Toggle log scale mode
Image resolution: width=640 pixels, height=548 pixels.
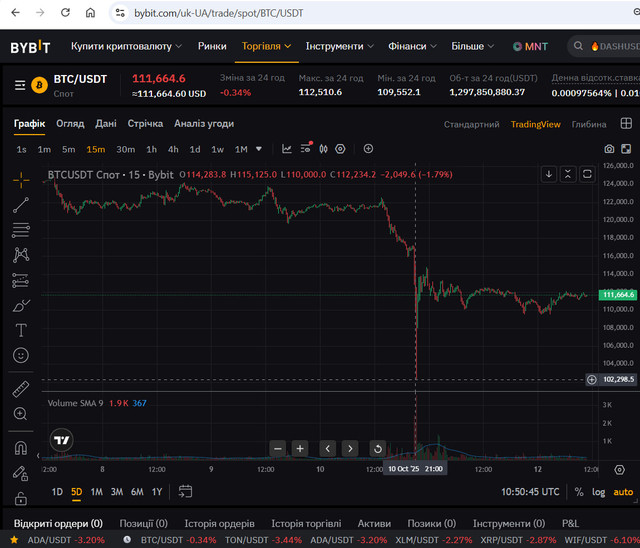pos(598,492)
